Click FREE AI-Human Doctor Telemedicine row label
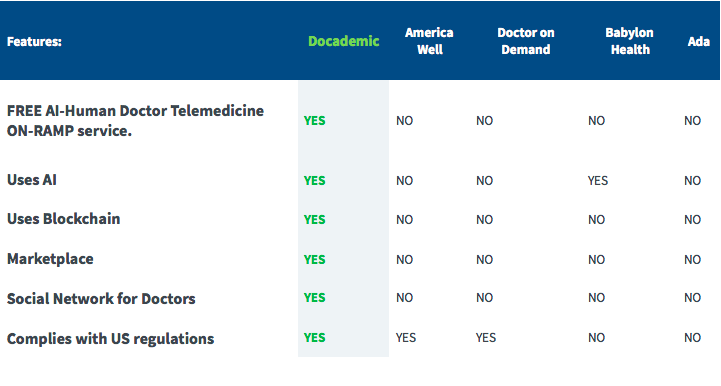The height and width of the screenshot is (386, 721). tap(135, 121)
